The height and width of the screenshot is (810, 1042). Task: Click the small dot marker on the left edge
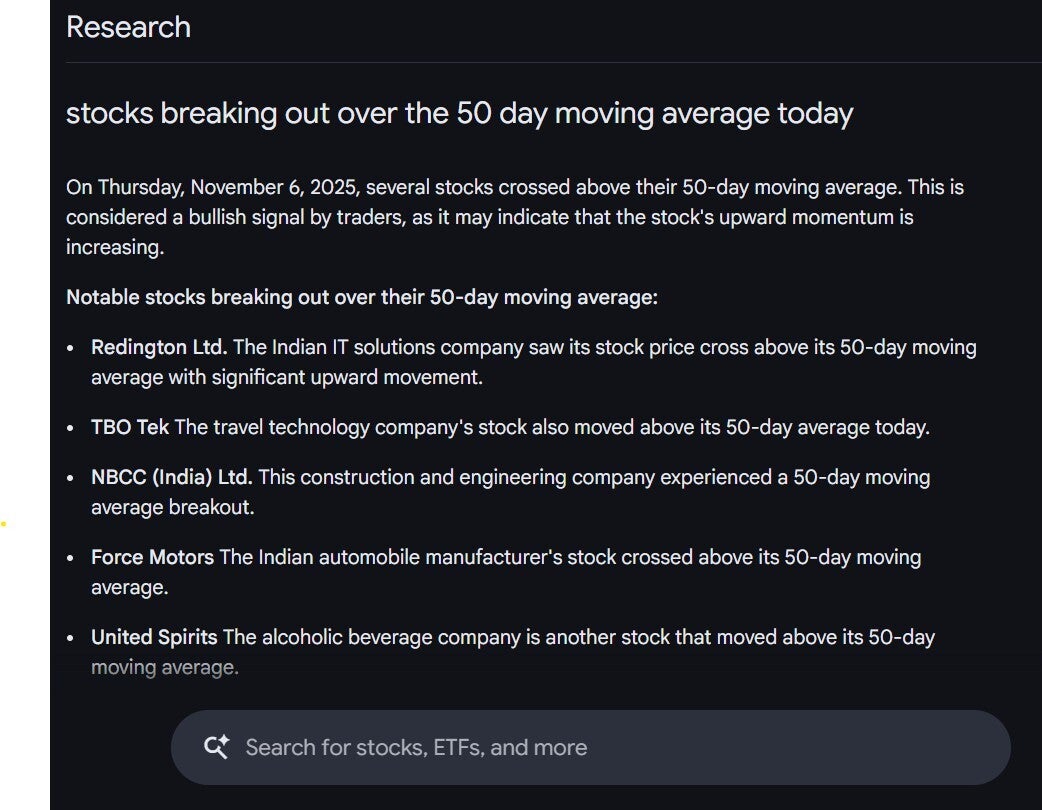pyautogui.click(x=3, y=522)
